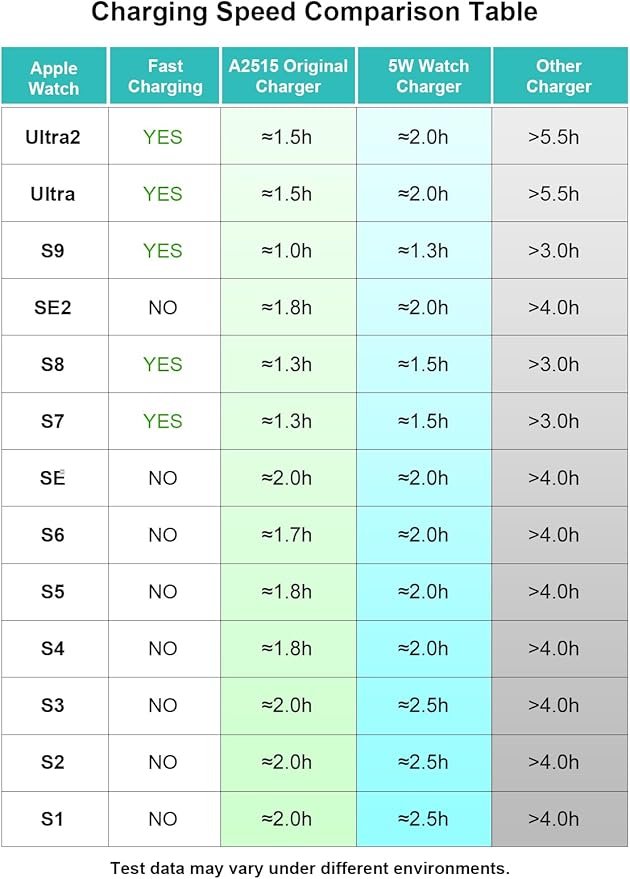Click the ≈1.0h cell for S9
Viewport: 630px width, 879px height.
(x=287, y=251)
